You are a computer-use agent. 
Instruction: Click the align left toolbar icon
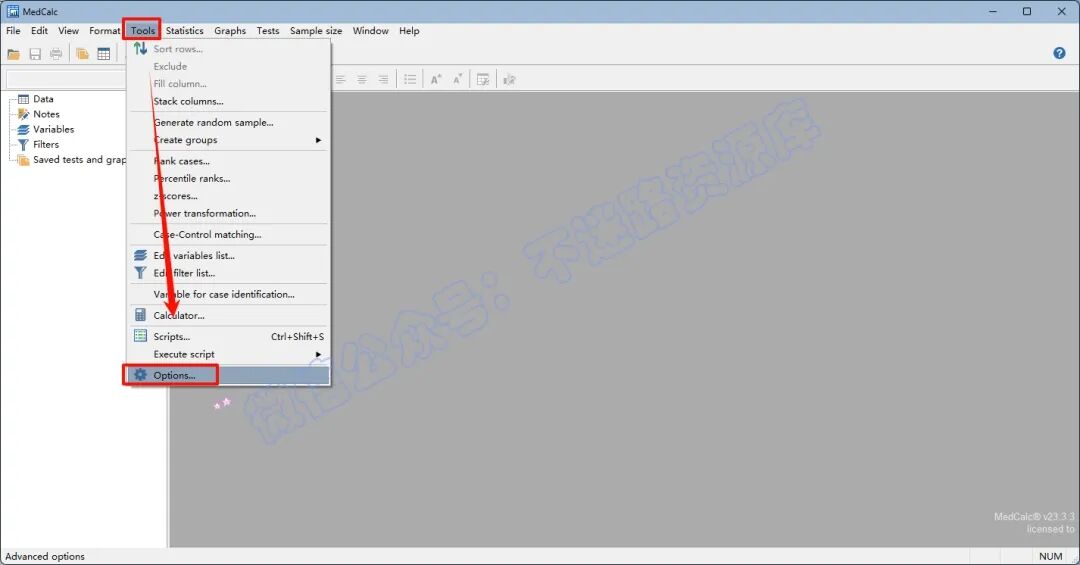(340, 79)
